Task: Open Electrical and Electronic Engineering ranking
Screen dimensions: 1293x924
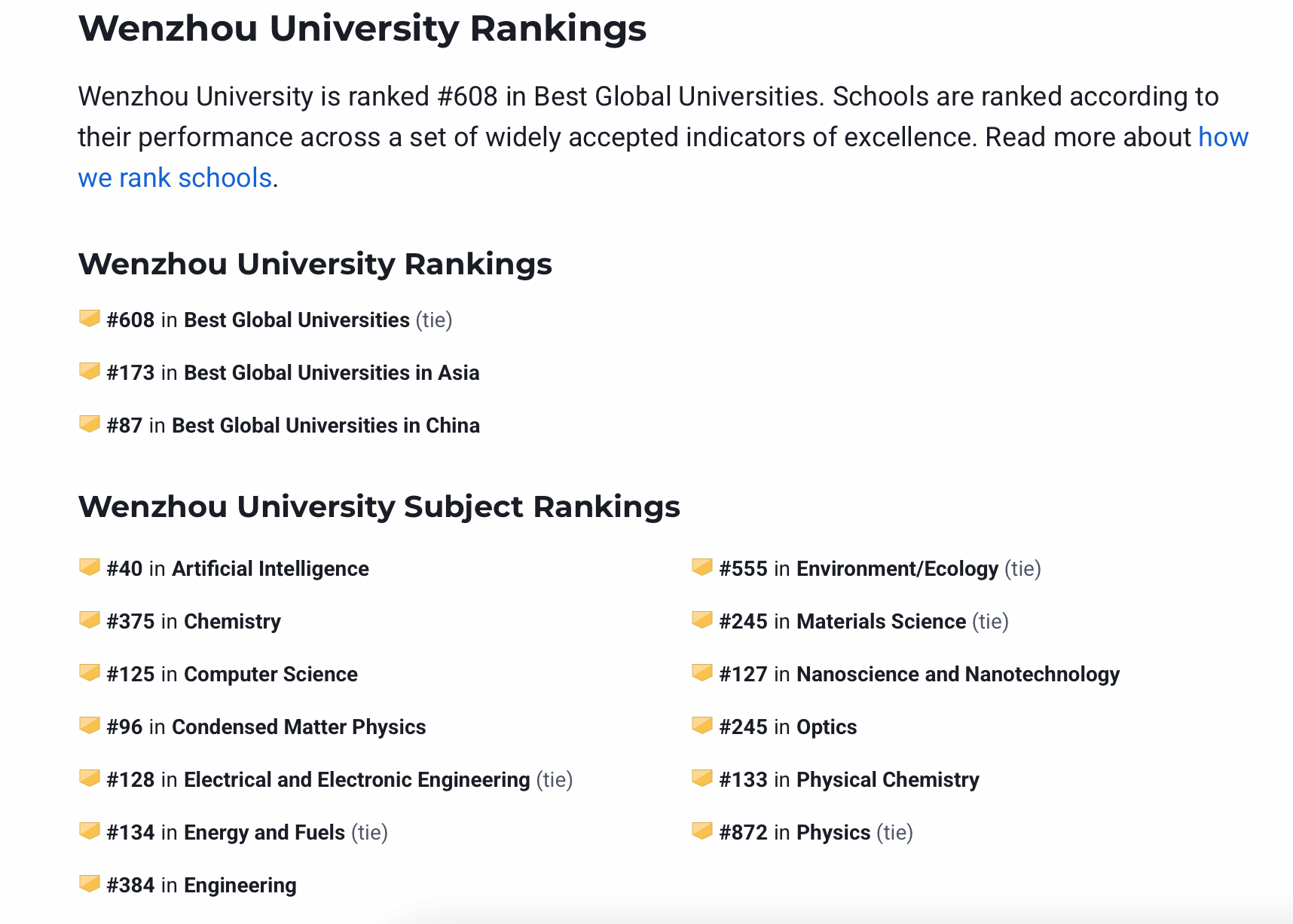Action: (x=356, y=780)
